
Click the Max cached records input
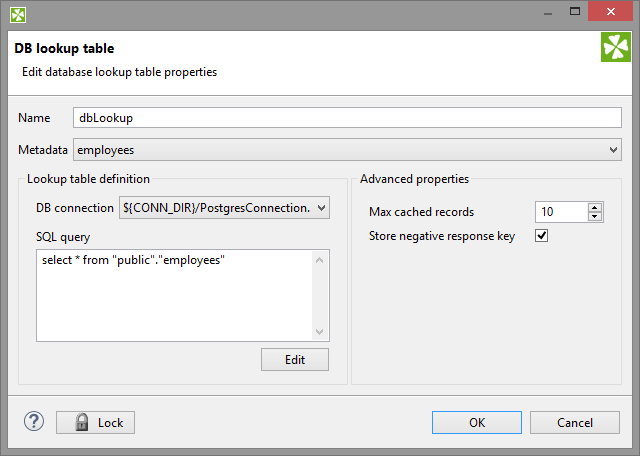(560, 212)
